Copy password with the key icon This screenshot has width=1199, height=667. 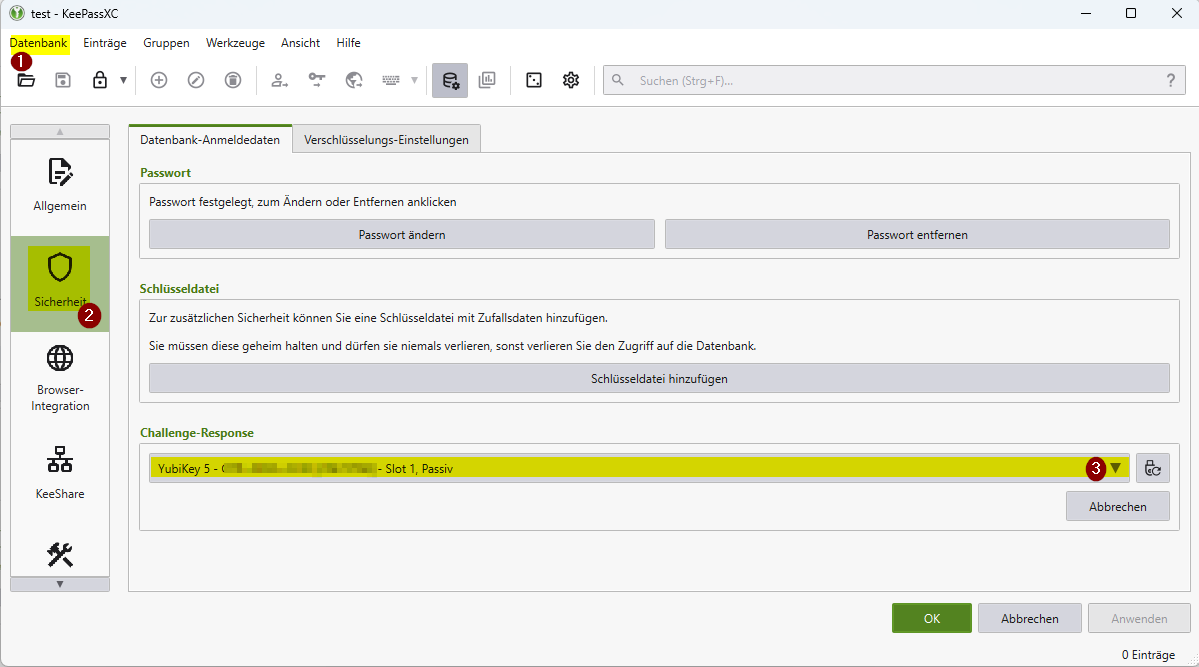tap(317, 80)
